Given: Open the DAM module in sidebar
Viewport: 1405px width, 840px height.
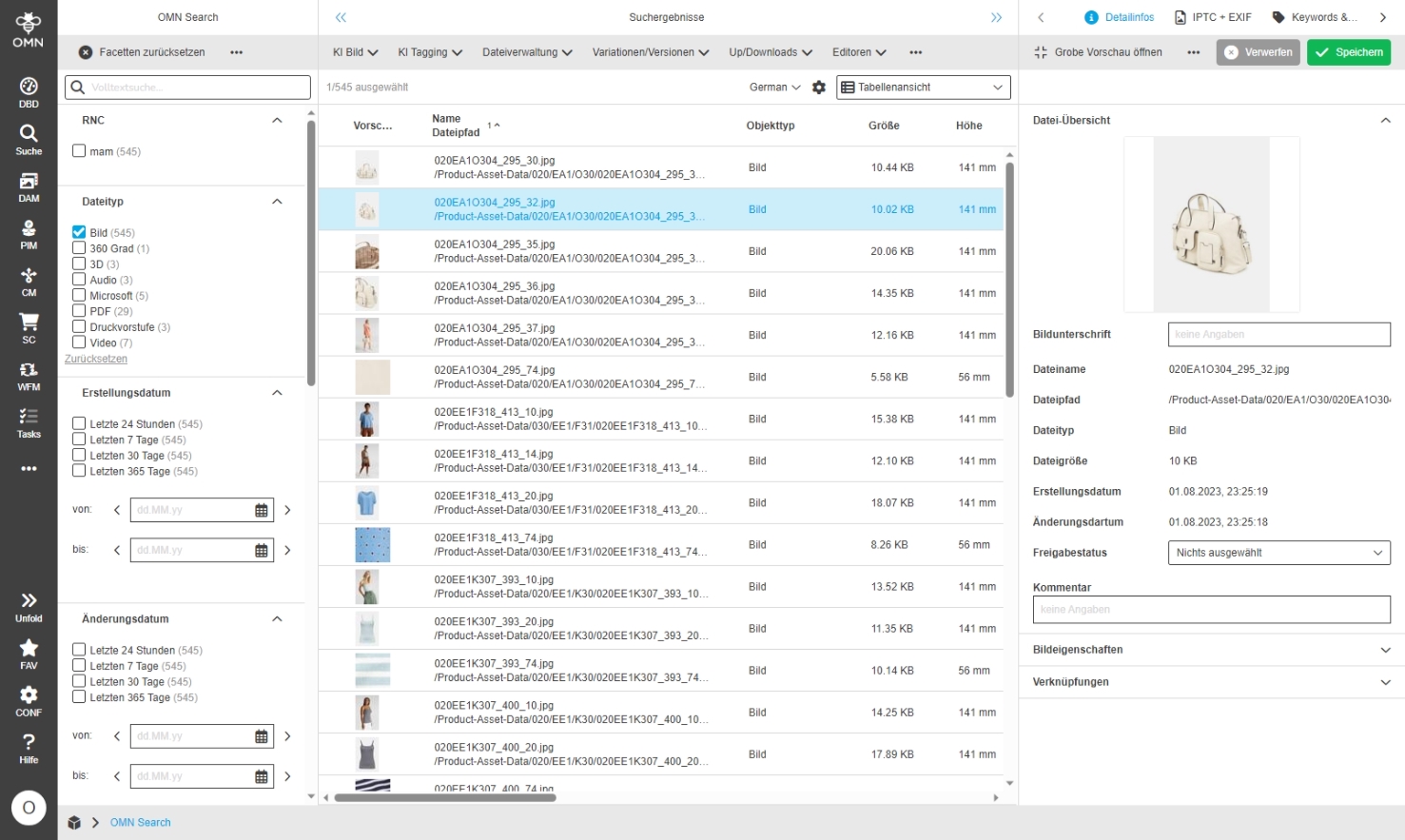Looking at the screenshot, I should coord(29,186).
